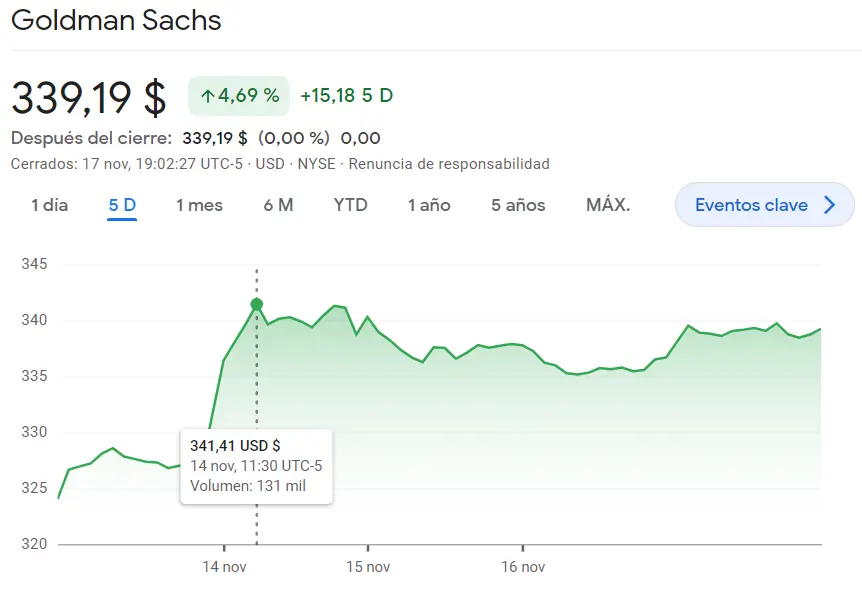This screenshot has width=862, height=597.
Task: View the YTD performance chart
Action: coord(350,204)
